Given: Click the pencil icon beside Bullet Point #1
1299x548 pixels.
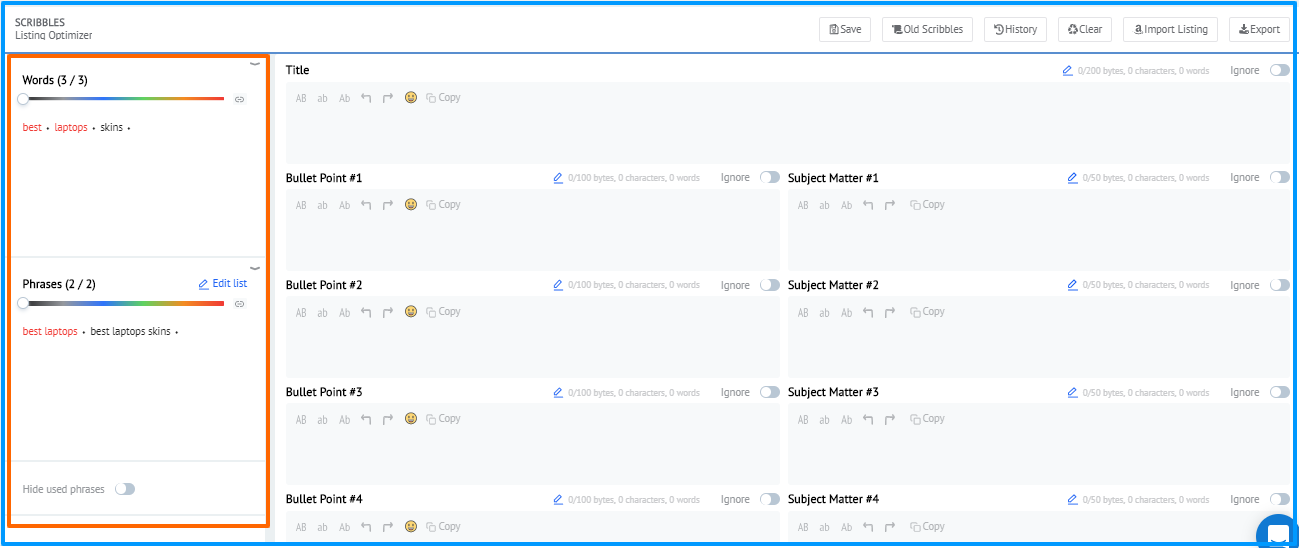Looking at the screenshot, I should [558, 178].
